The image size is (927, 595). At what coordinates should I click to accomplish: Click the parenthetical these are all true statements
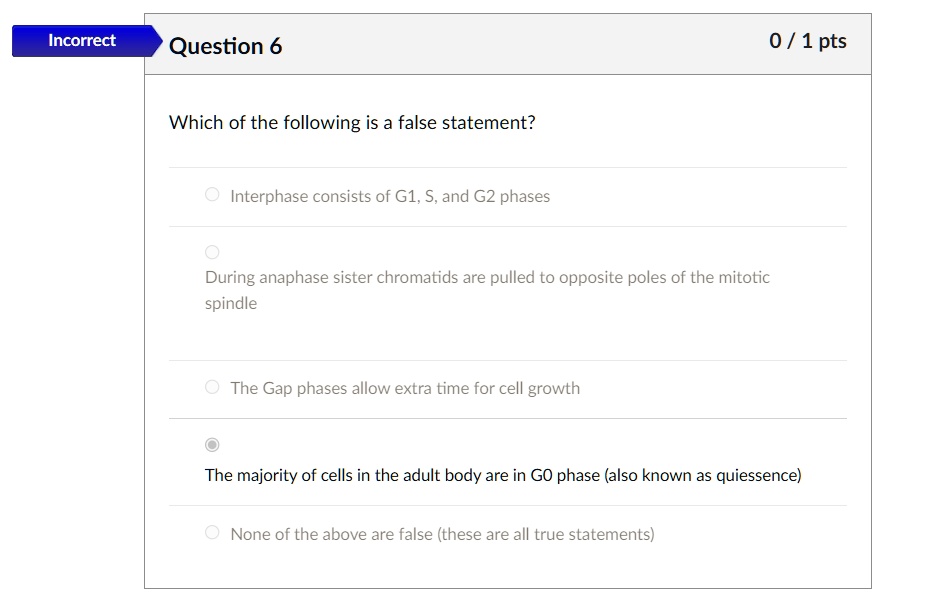point(546,535)
